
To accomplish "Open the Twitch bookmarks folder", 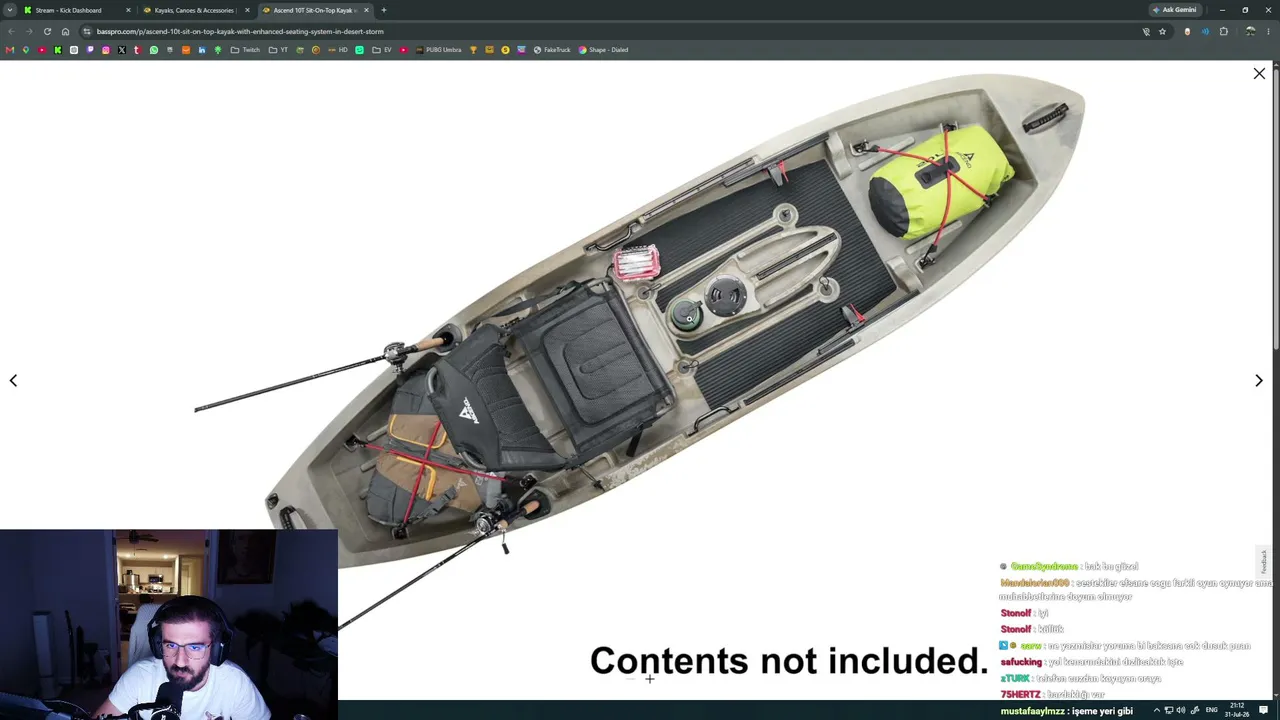I will pos(245,50).
